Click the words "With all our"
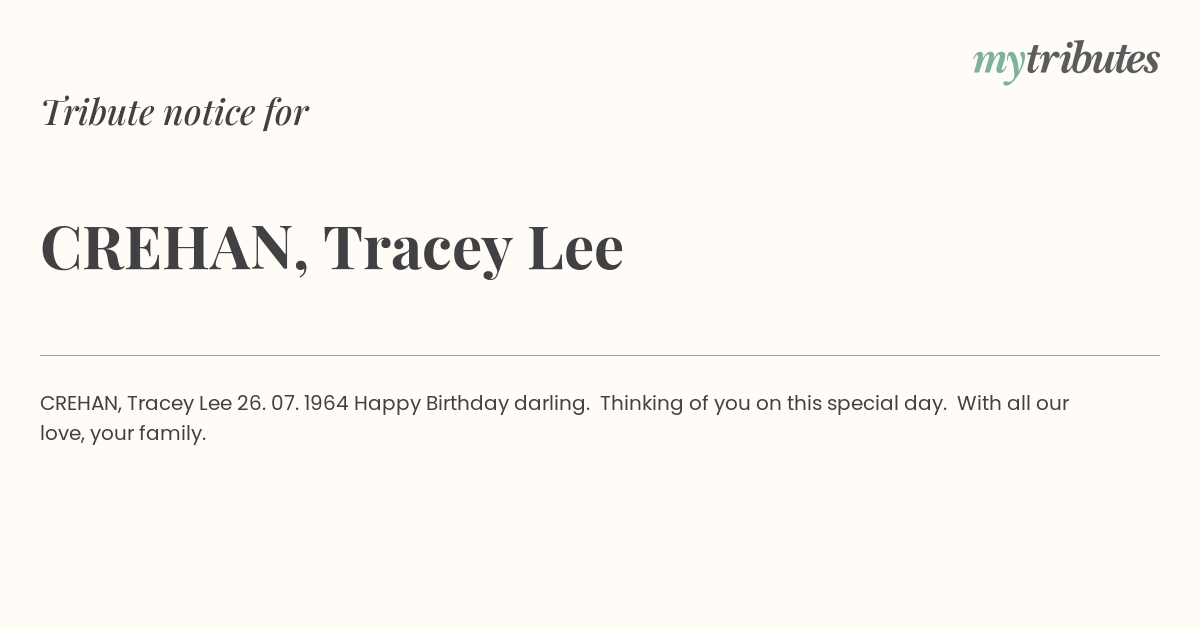The height and width of the screenshot is (630, 1200). (1013, 403)
